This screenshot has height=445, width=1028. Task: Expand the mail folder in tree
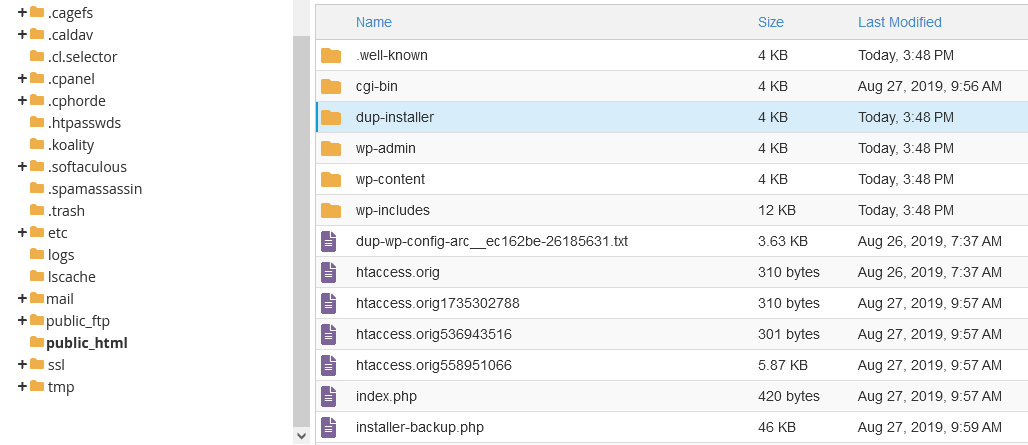(x=22, y=298)
